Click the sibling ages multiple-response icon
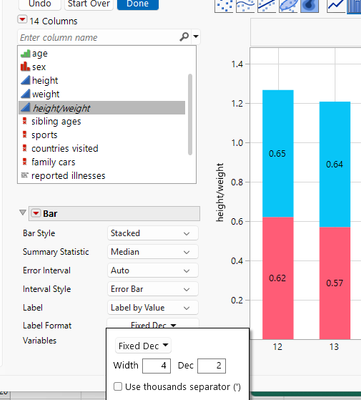The height and width of the screenshot is (400, 361). pyautogui.click(x=24, y=121)
